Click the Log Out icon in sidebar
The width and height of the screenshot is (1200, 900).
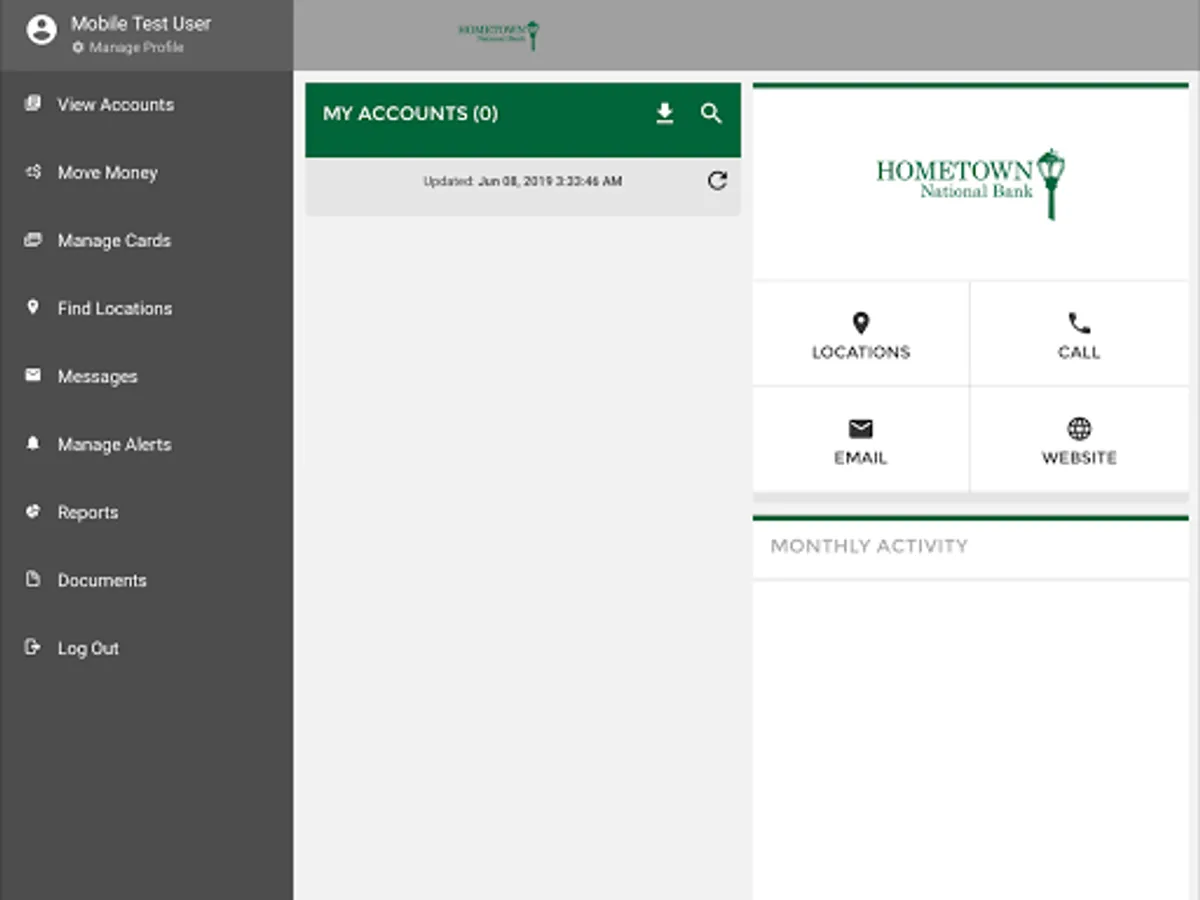click(33, 648)
